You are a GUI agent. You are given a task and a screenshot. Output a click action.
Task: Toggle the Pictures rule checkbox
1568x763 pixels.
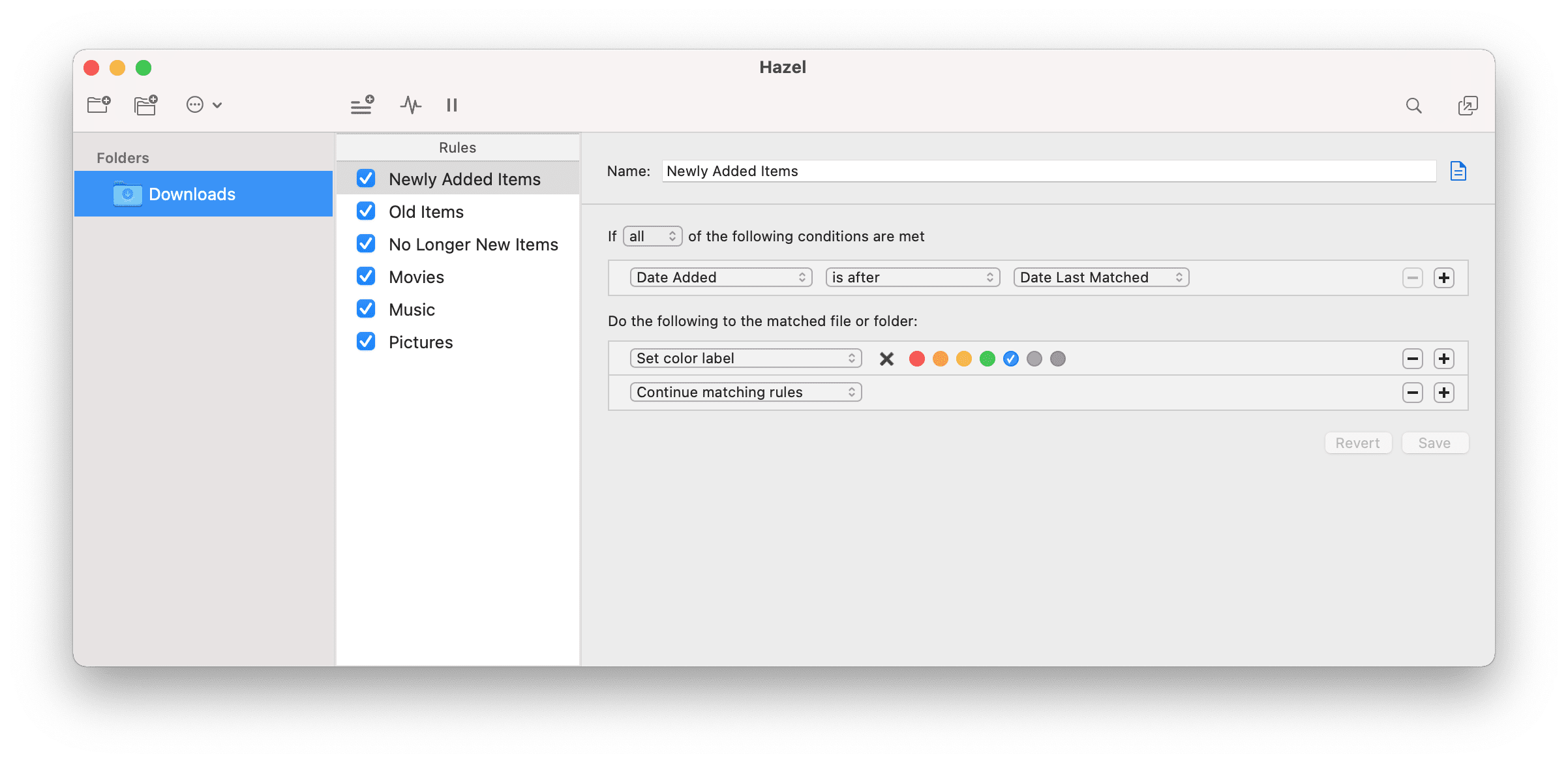[367, 341]
